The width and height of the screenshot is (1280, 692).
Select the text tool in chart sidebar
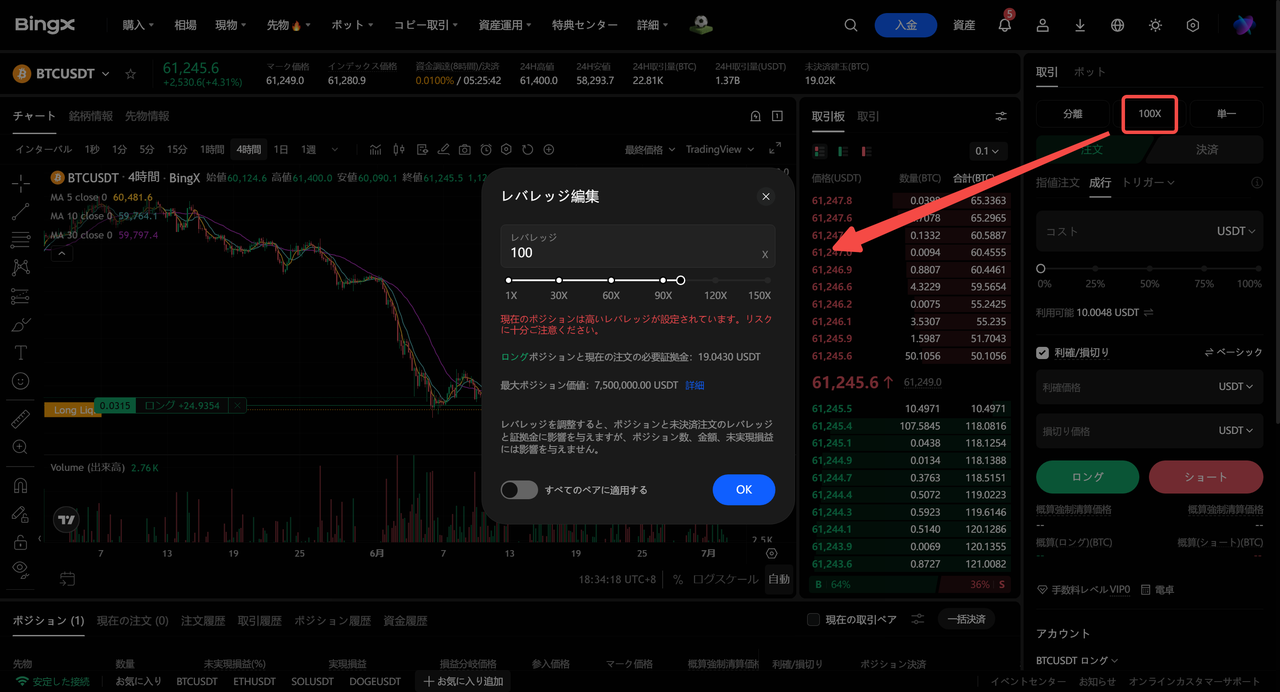(x=20, y=353)
